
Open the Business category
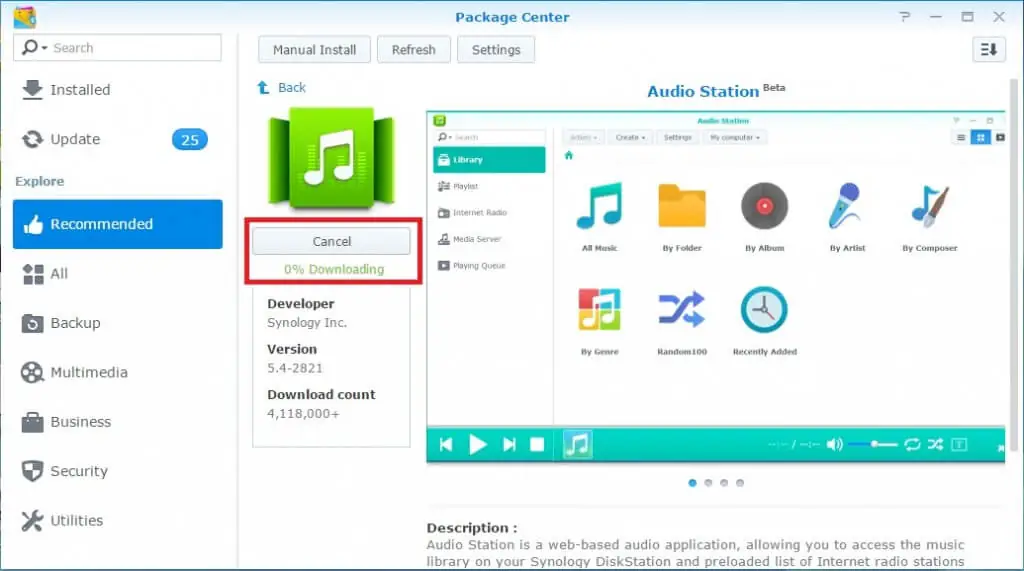click(x=118, y=422)
